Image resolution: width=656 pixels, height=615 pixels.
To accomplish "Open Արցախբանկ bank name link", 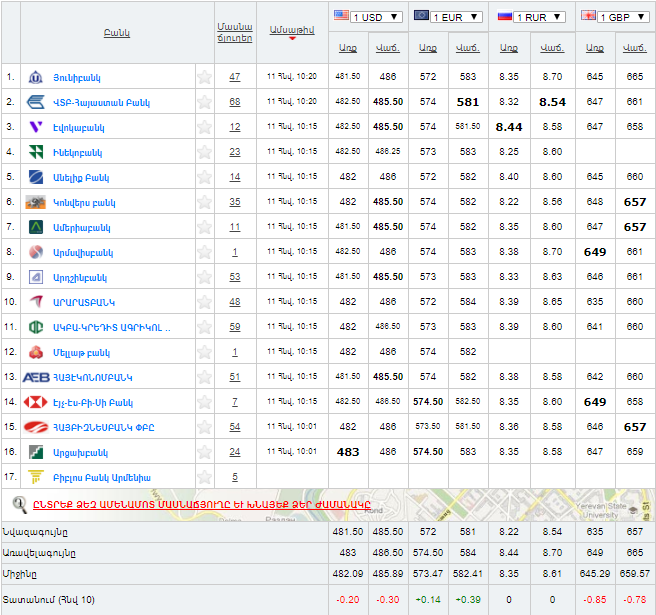I will coord(80,453).
